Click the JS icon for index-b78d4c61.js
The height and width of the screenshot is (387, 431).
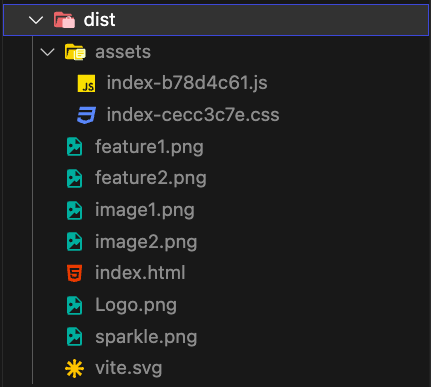click(86, 83)
